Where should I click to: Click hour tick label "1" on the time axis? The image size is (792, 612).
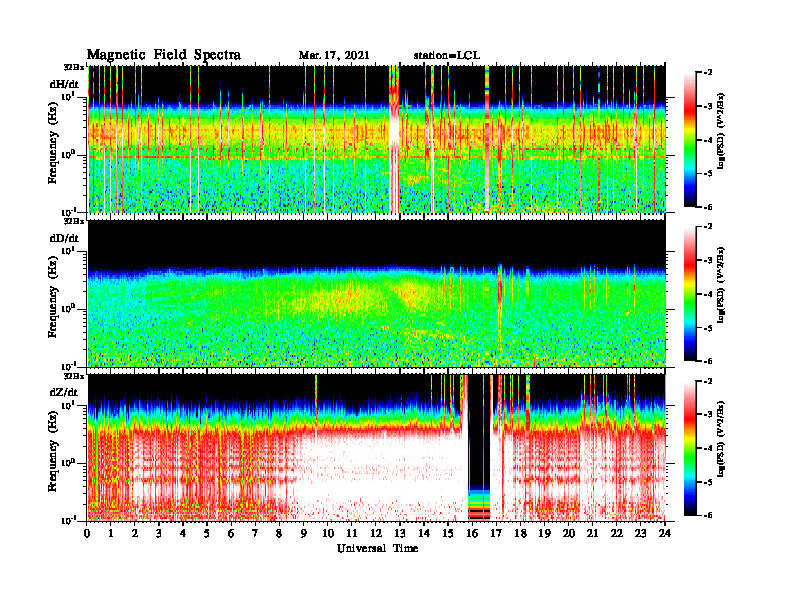(x=111, y=534)
